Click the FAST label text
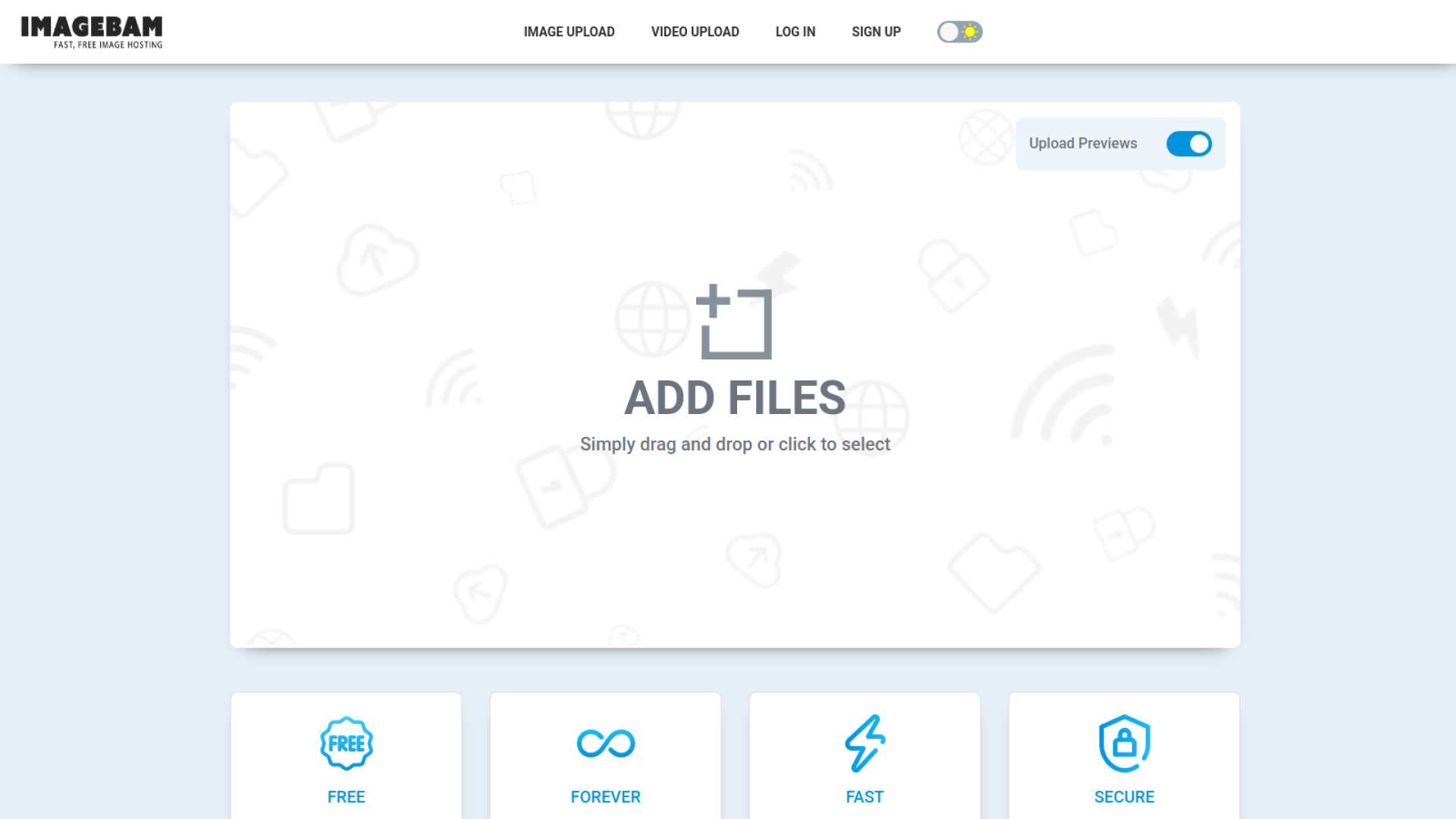Screen dimensions: 1456x819 coord(865,797)
